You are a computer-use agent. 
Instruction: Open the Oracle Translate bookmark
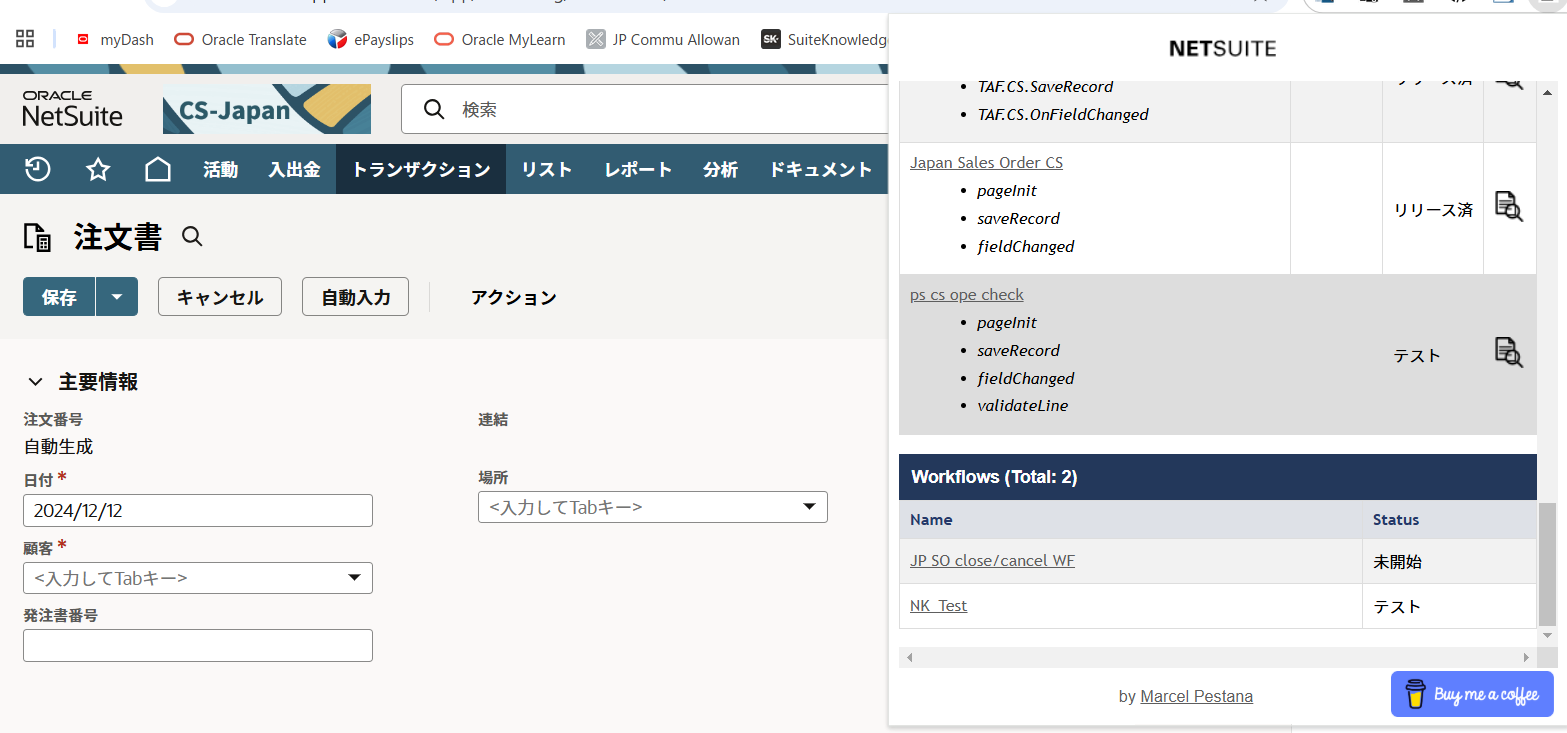tap(240, 39)
